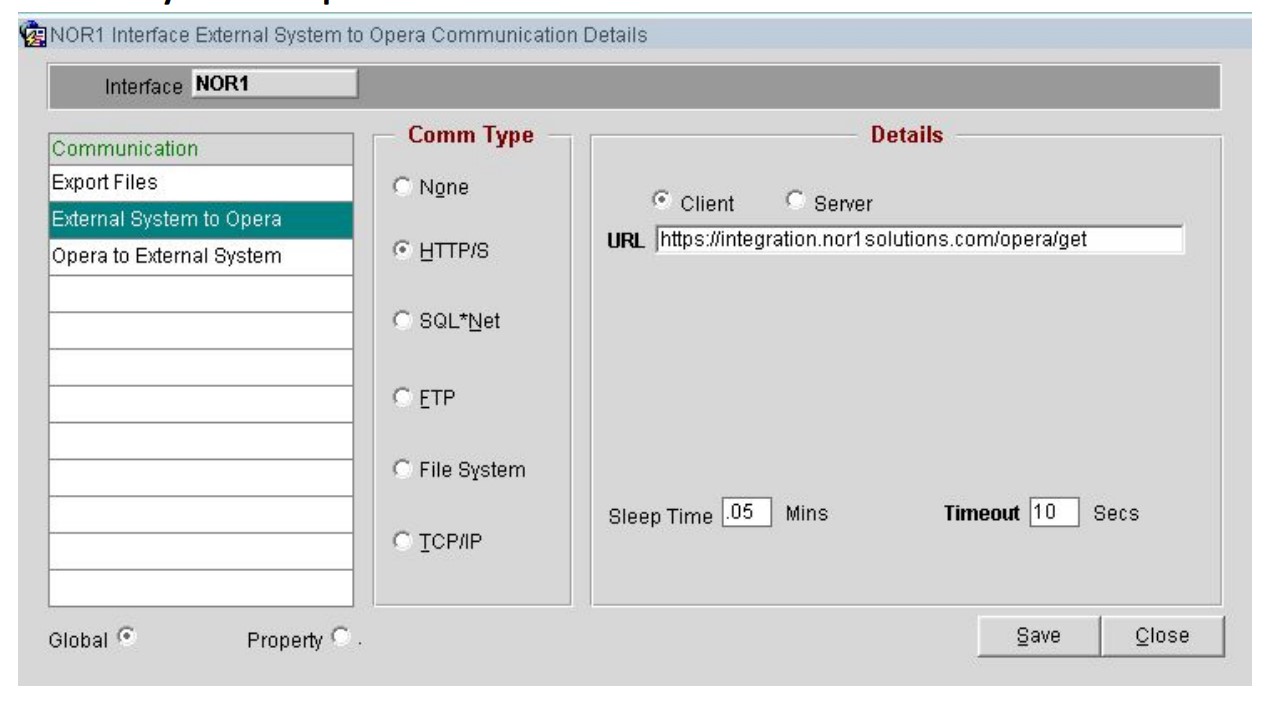Switch to Server mode radio button
Screen dimensions: 1268x704
coord(795,201)
